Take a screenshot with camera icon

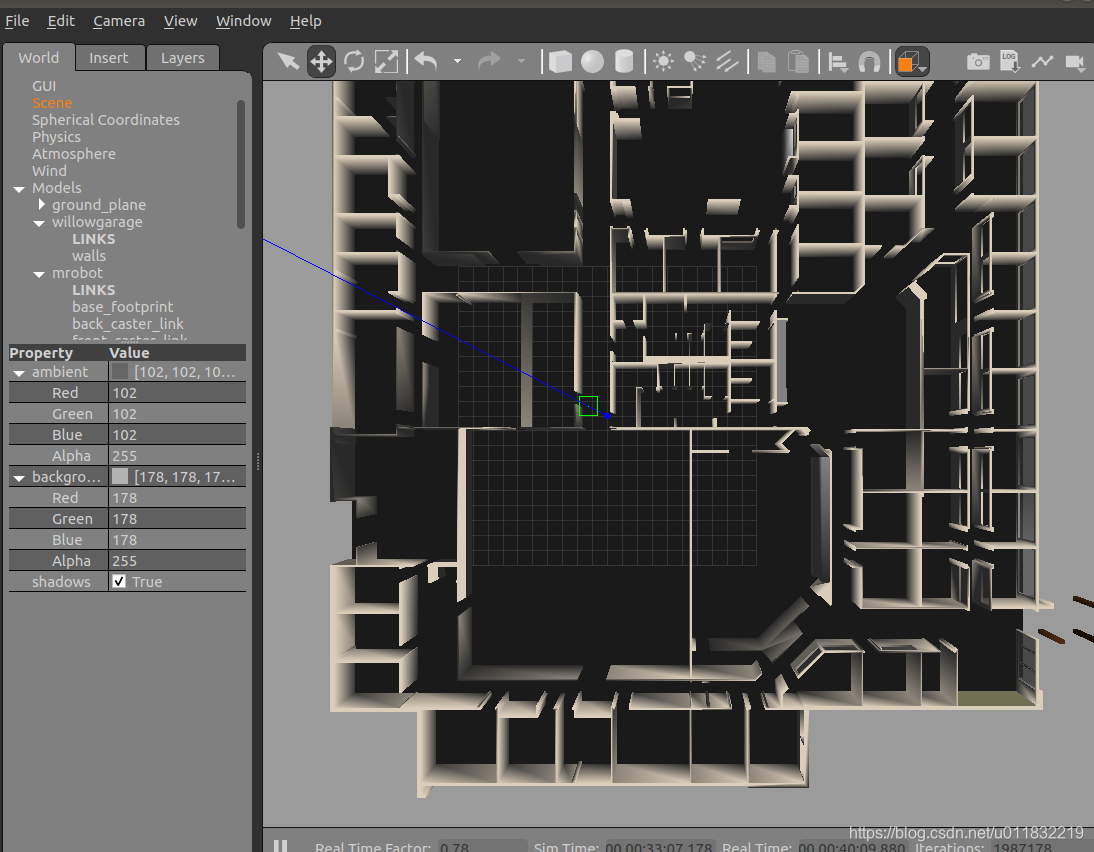[x=978, y=61]
